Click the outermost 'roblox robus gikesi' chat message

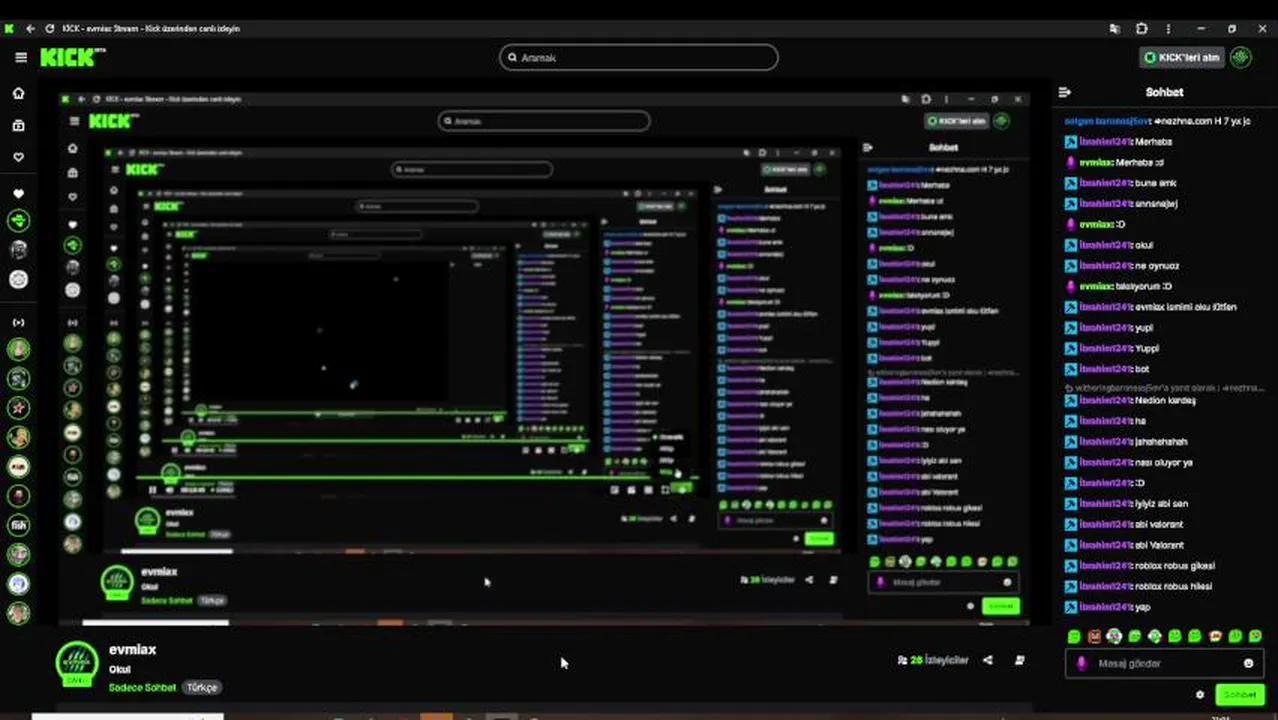point(1141,566)
